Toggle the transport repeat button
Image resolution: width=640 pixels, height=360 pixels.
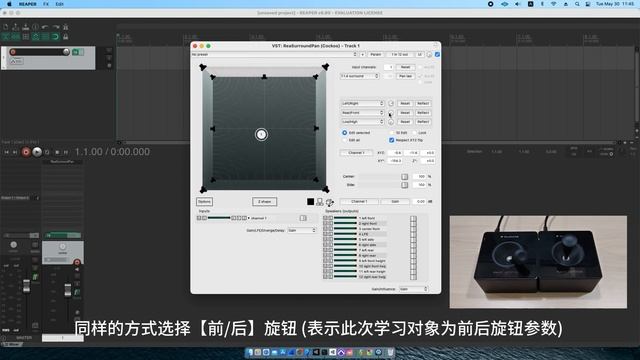[47, 152]
